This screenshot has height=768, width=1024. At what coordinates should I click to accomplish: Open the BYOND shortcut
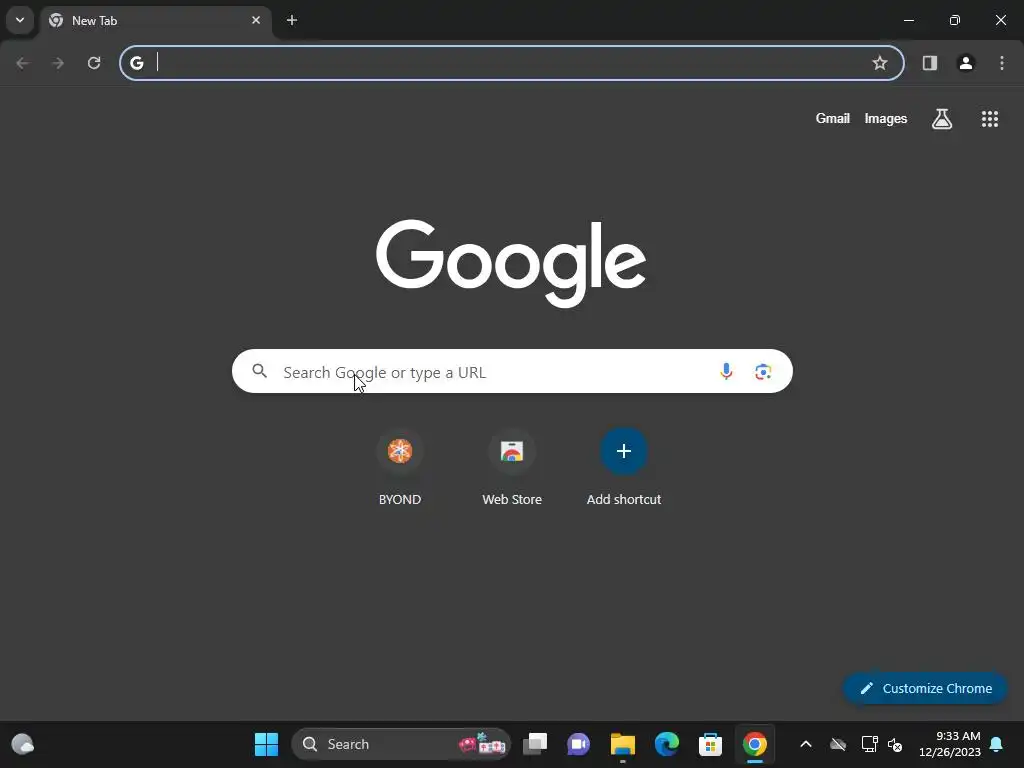400,467
